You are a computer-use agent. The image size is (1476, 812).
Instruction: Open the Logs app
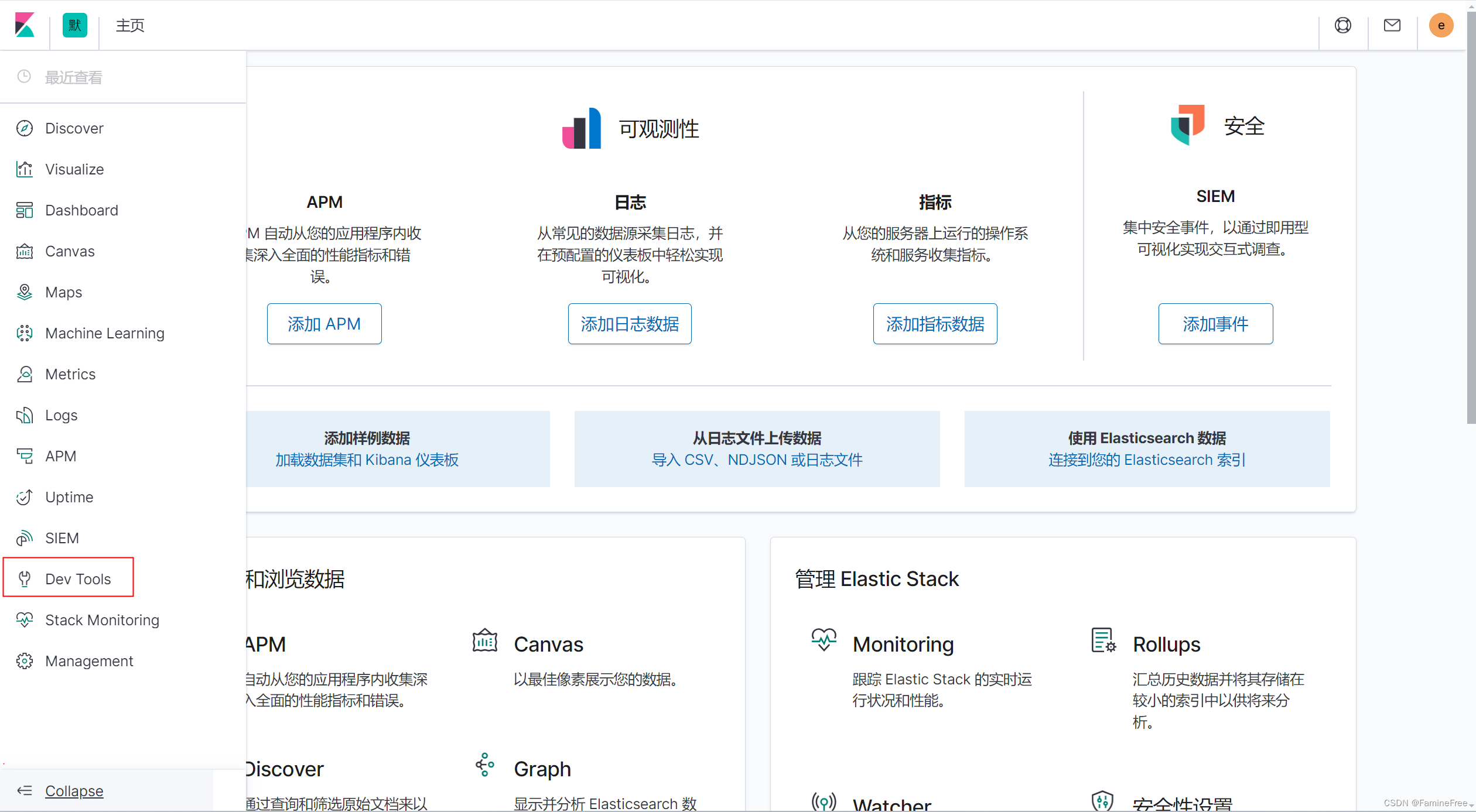tap(60, 414)
